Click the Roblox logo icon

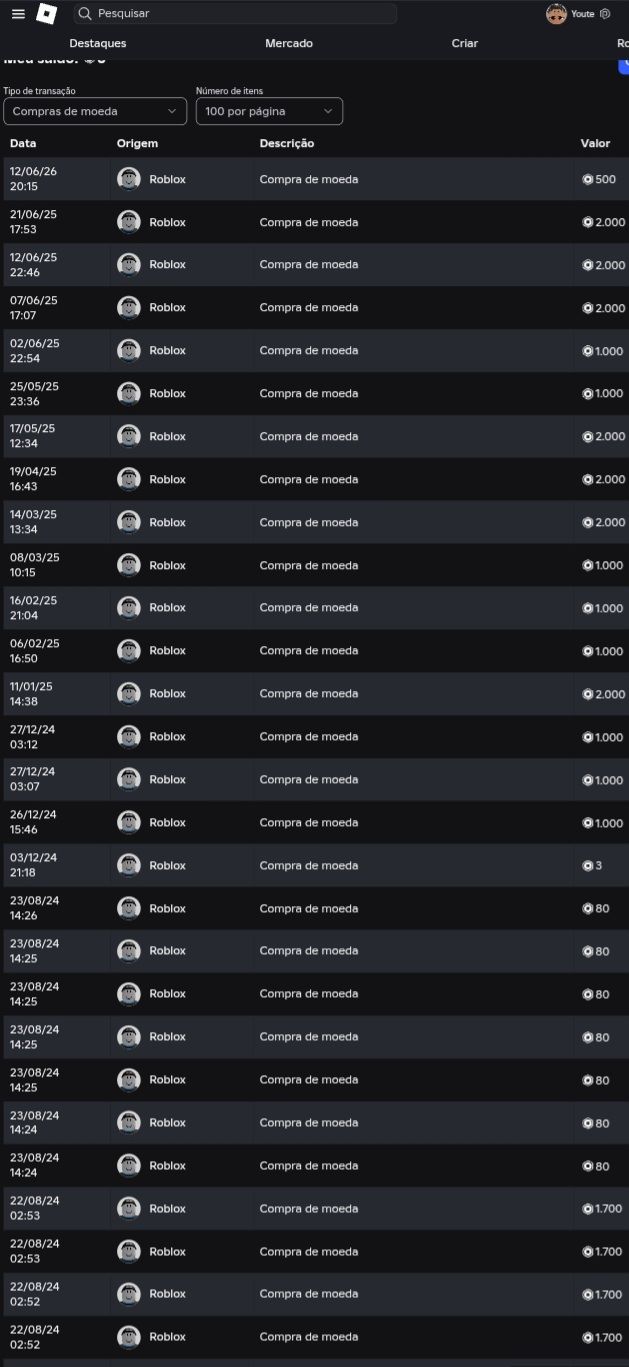click(47, 14)
